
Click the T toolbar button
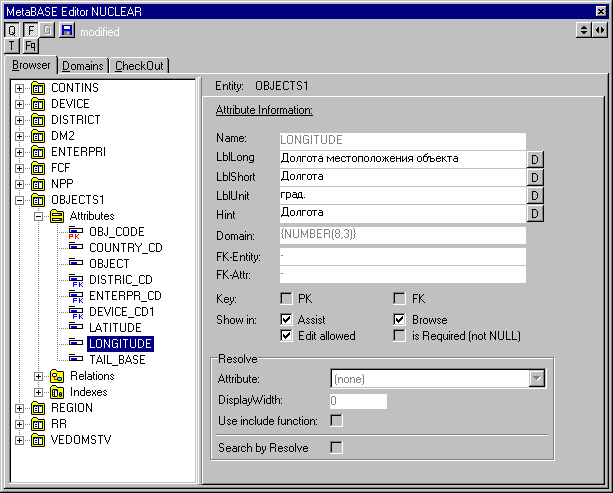12,46
